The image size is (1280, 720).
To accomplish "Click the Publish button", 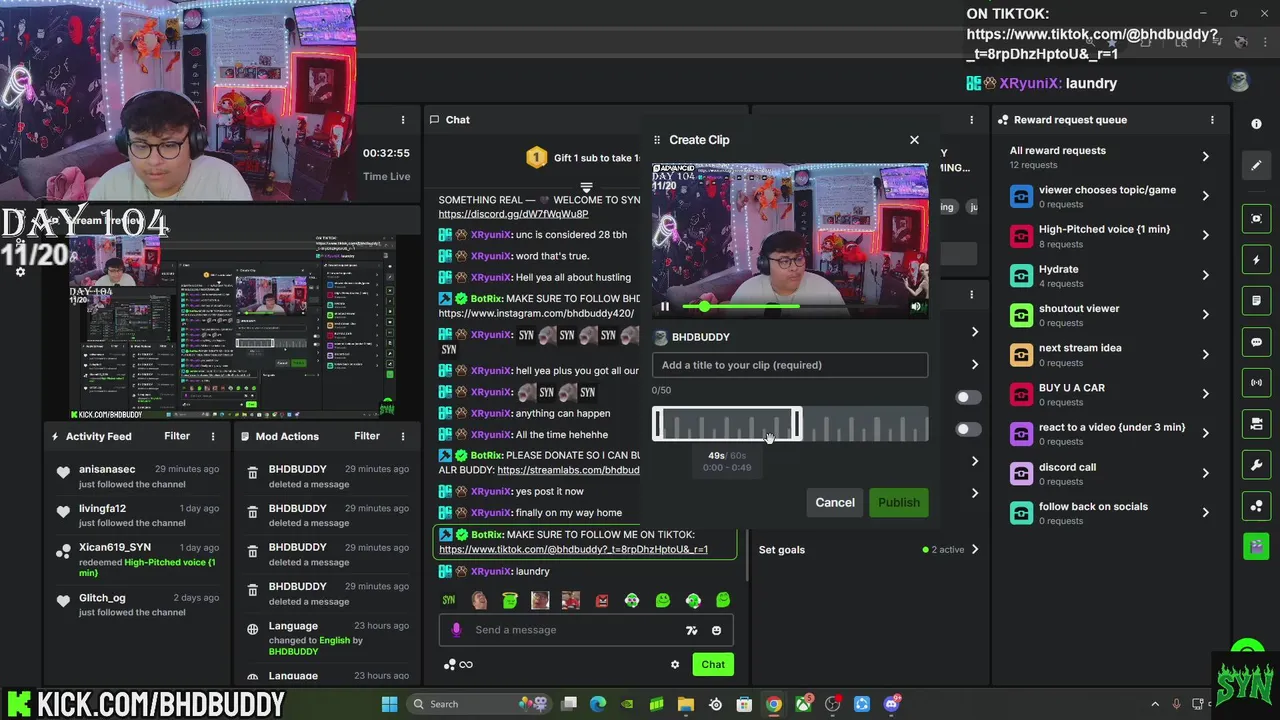I will click(899, 502).
